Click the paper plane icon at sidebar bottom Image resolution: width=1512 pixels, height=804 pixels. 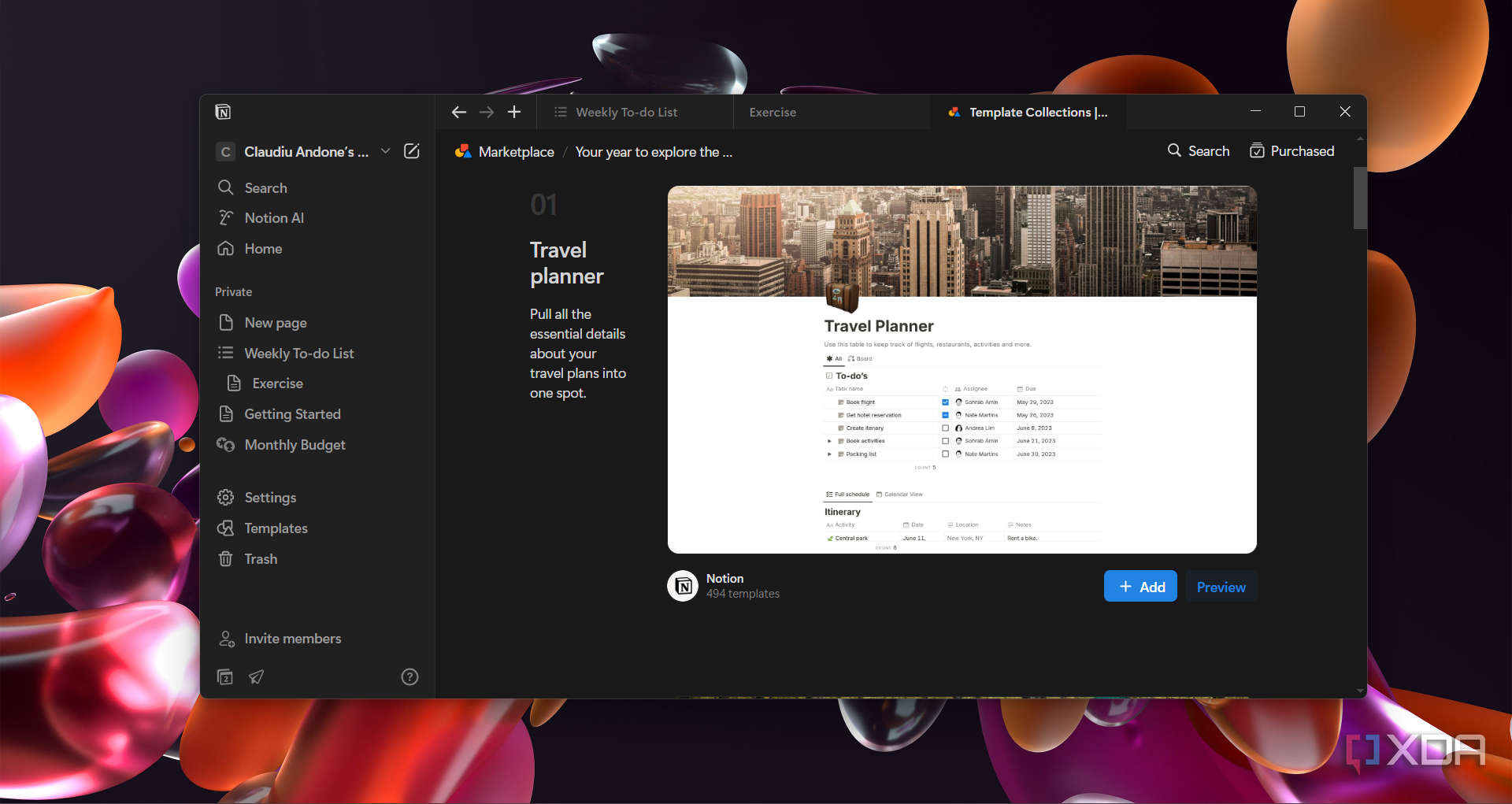(257, 677)
